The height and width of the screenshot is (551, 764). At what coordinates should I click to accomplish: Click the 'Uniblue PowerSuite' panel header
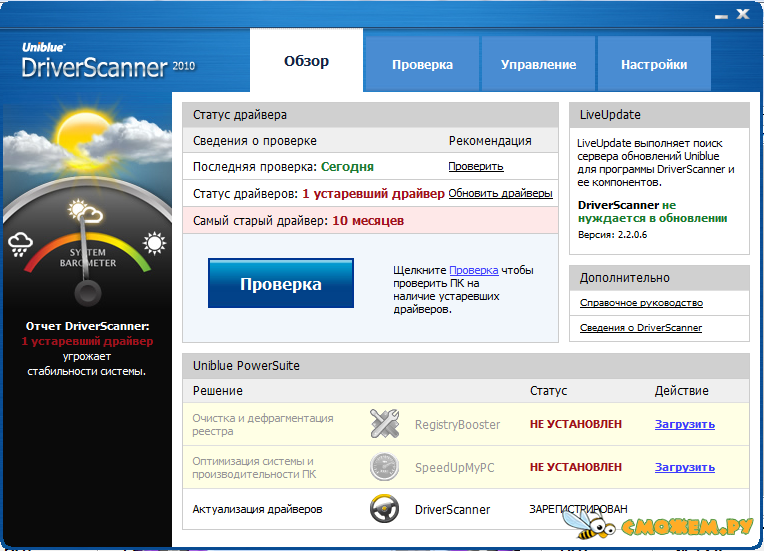[466, 366]
